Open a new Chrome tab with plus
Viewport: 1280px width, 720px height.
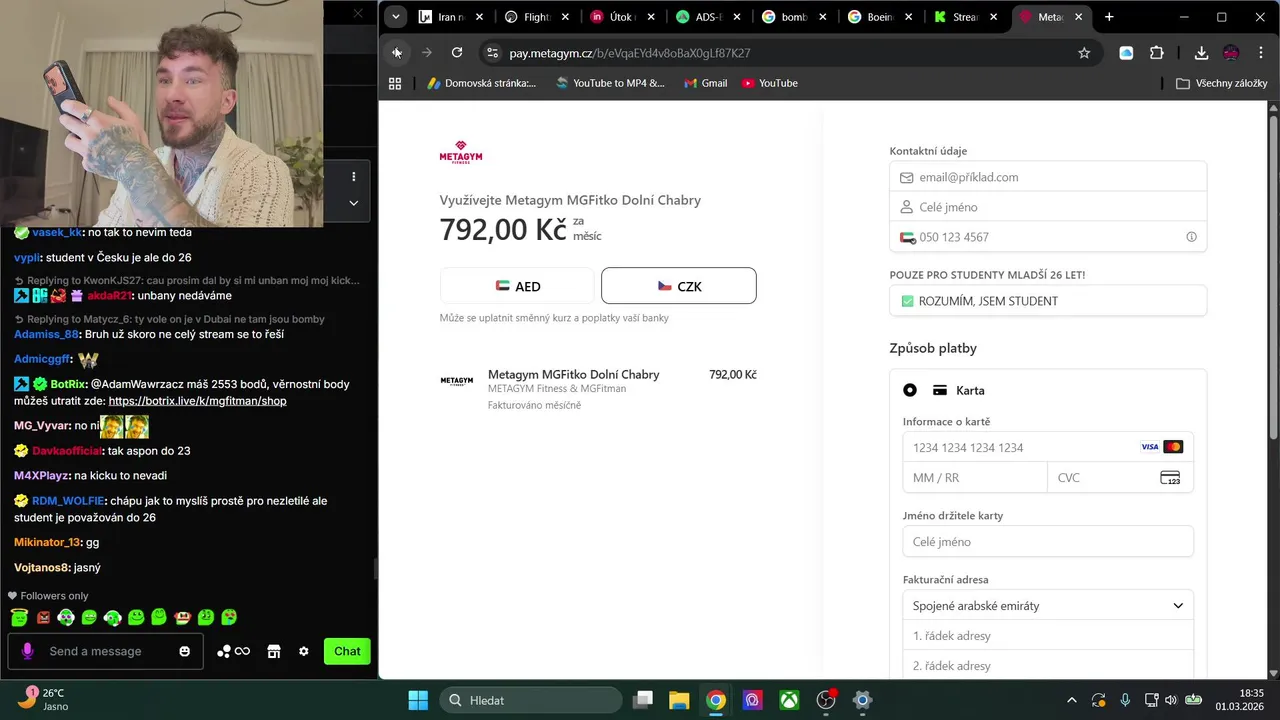pos(1109,17)
